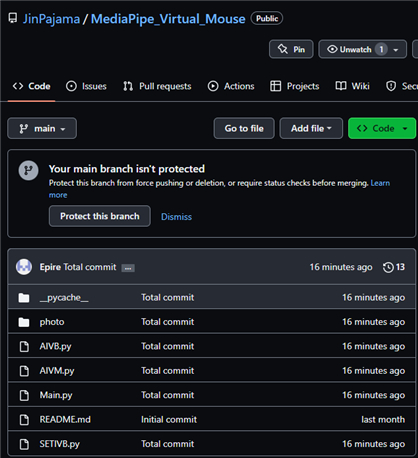Open the JinPajama owner profile link
This screenshot has height=458, width=418.
click(51, 19)
